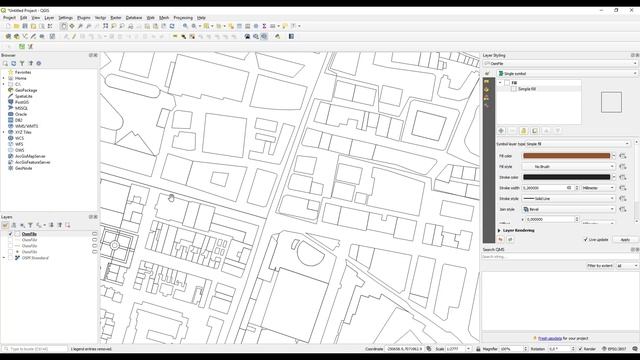Viewport: 640px width, 360px height.
Task: Open a project with the folder icon
Action: coord(16,26)
